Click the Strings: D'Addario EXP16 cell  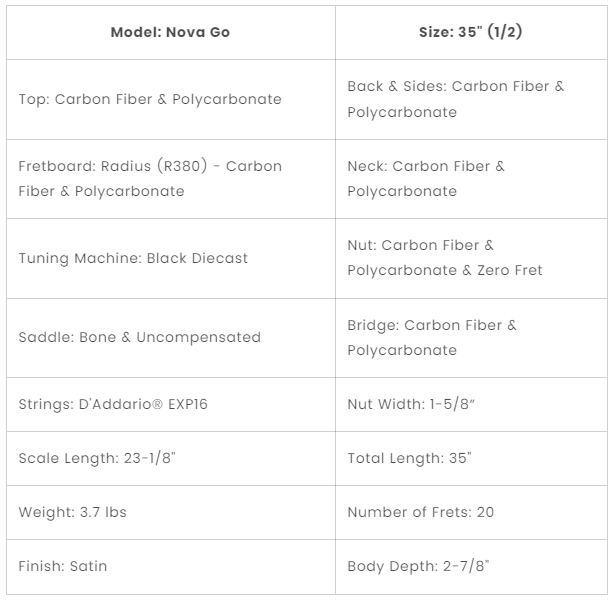pyautogui.click(x=171, y=404)
